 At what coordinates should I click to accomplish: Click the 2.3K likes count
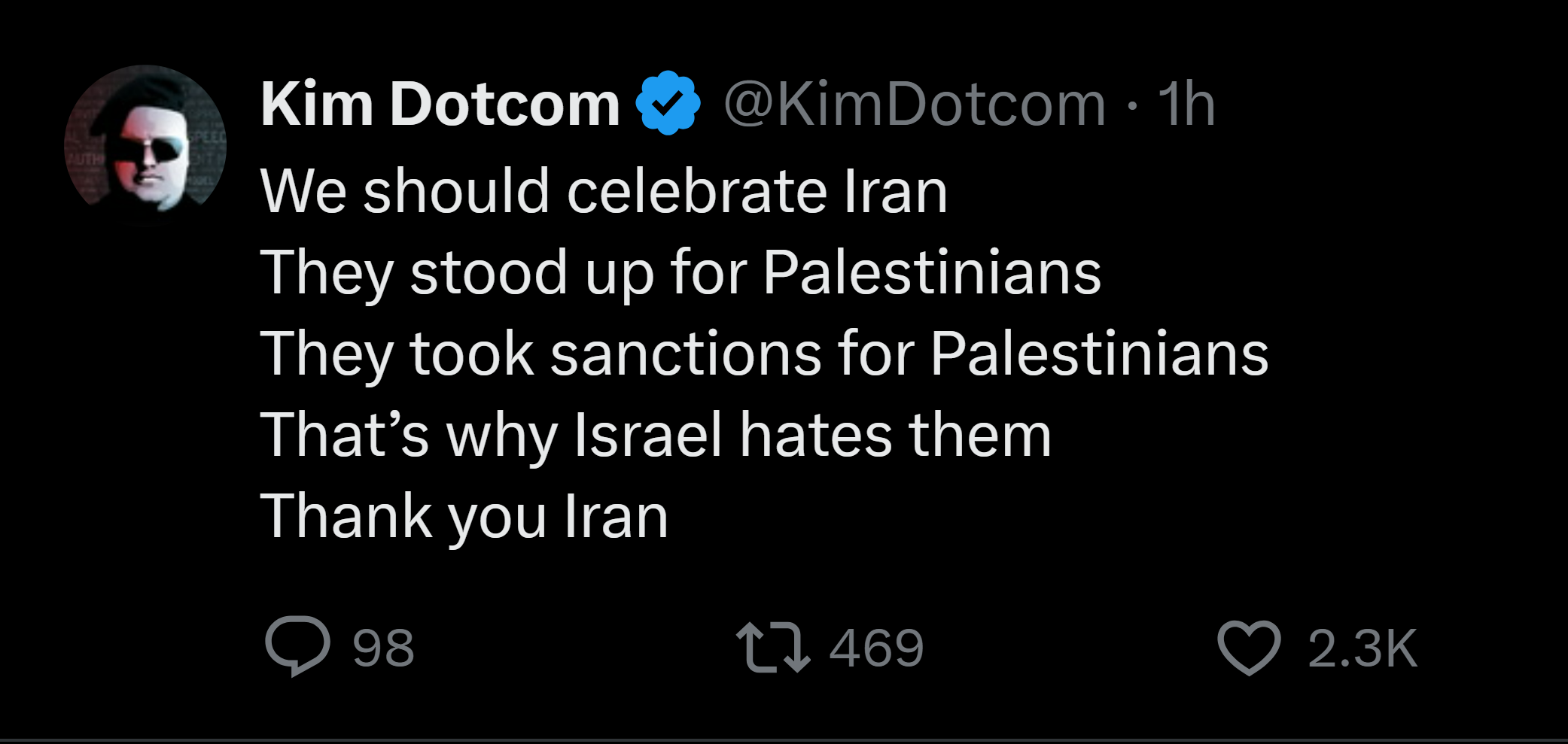(x=1362, y=648)
